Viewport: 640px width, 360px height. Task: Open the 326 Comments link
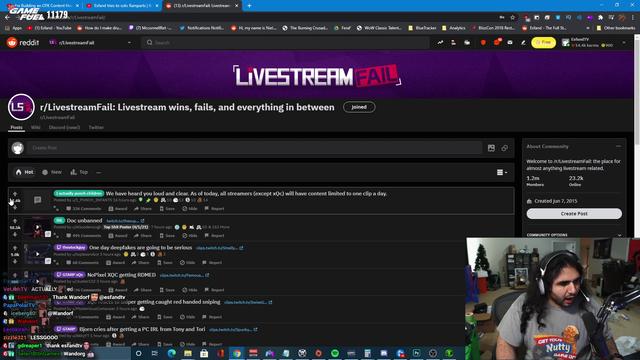click(x=84, y=209)
